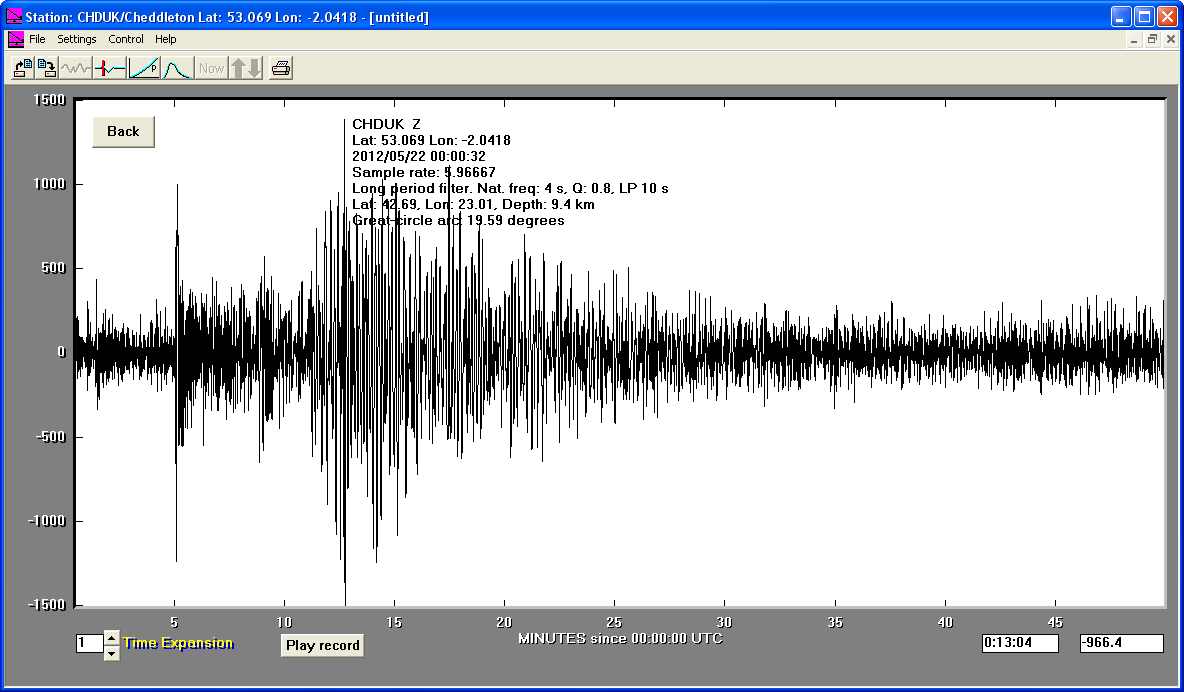1184x692 pixels.
Task: Click the 0:13:04 time readout box
Action: (1020, 643)
